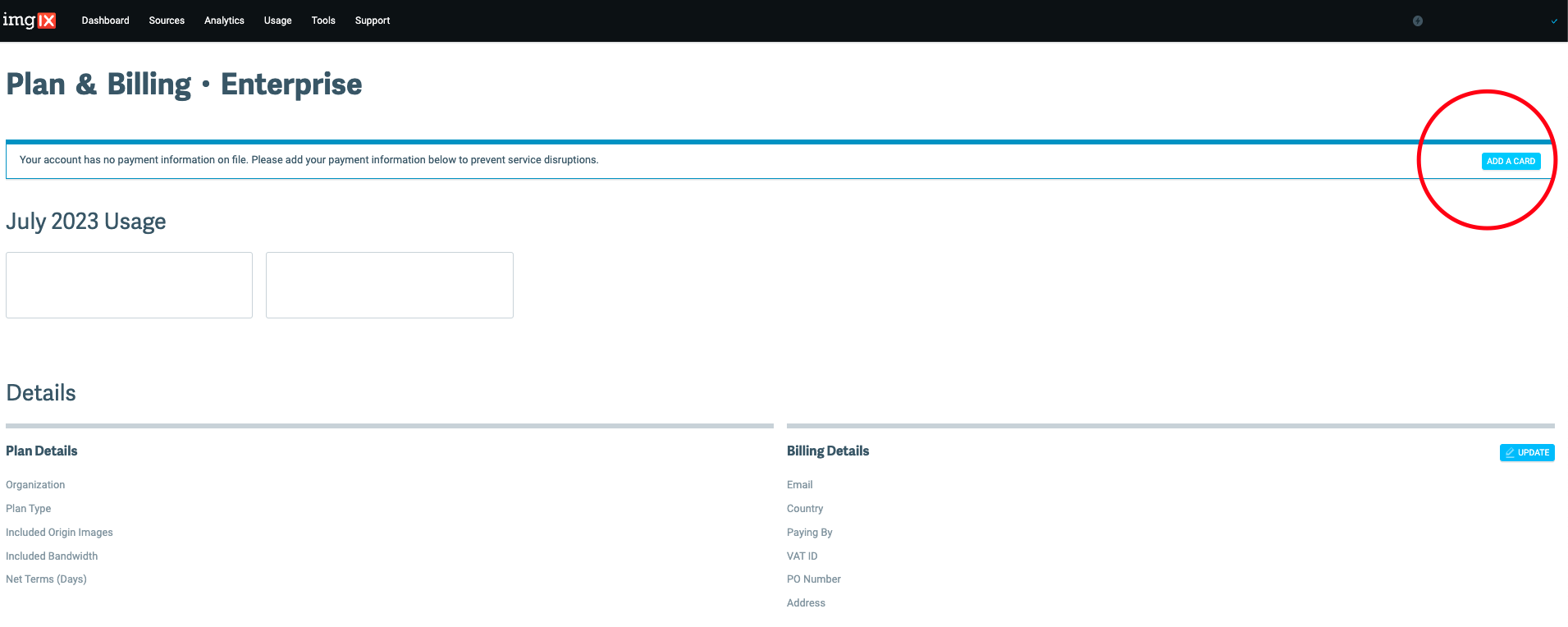Click the July 2023 Usage heading
Viewport: 1568px width, 627px height.
coord(86,222)
